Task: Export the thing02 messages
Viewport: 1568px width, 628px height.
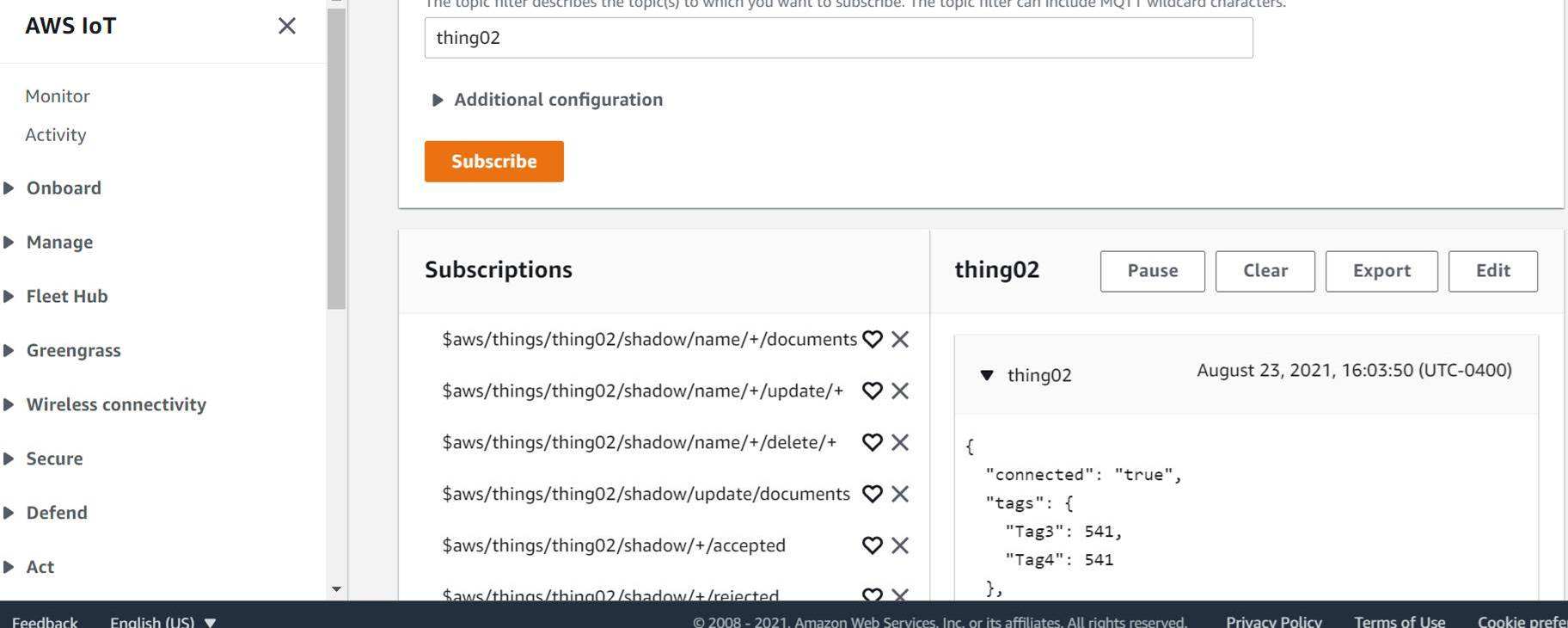Action: (1381, 271)
